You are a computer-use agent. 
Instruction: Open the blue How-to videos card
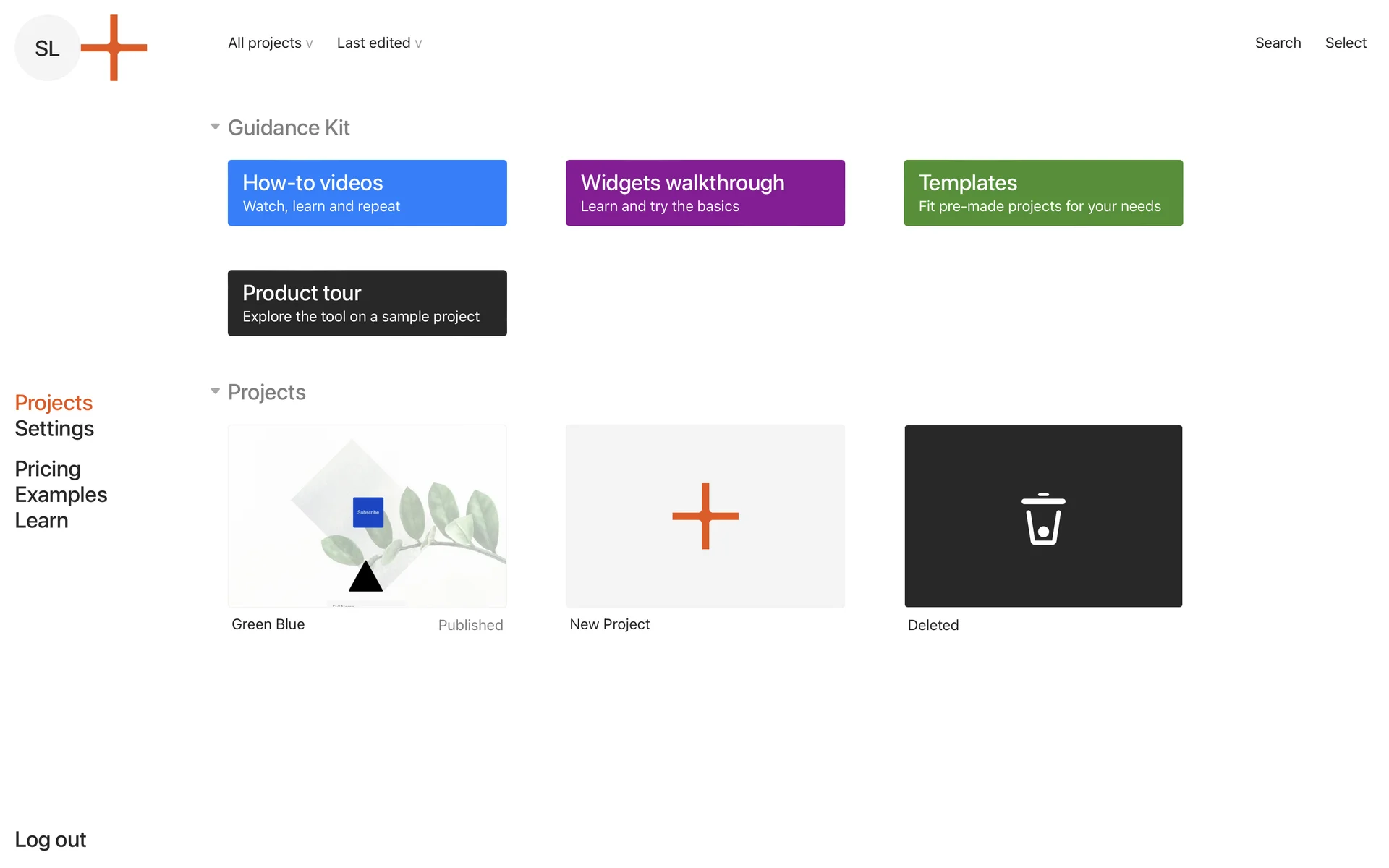coord(367,192)
